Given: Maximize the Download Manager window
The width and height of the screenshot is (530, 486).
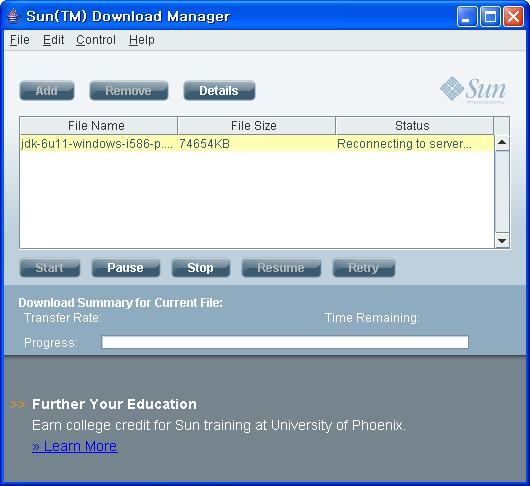Looking at the screenshot, I should pos(490,16).
